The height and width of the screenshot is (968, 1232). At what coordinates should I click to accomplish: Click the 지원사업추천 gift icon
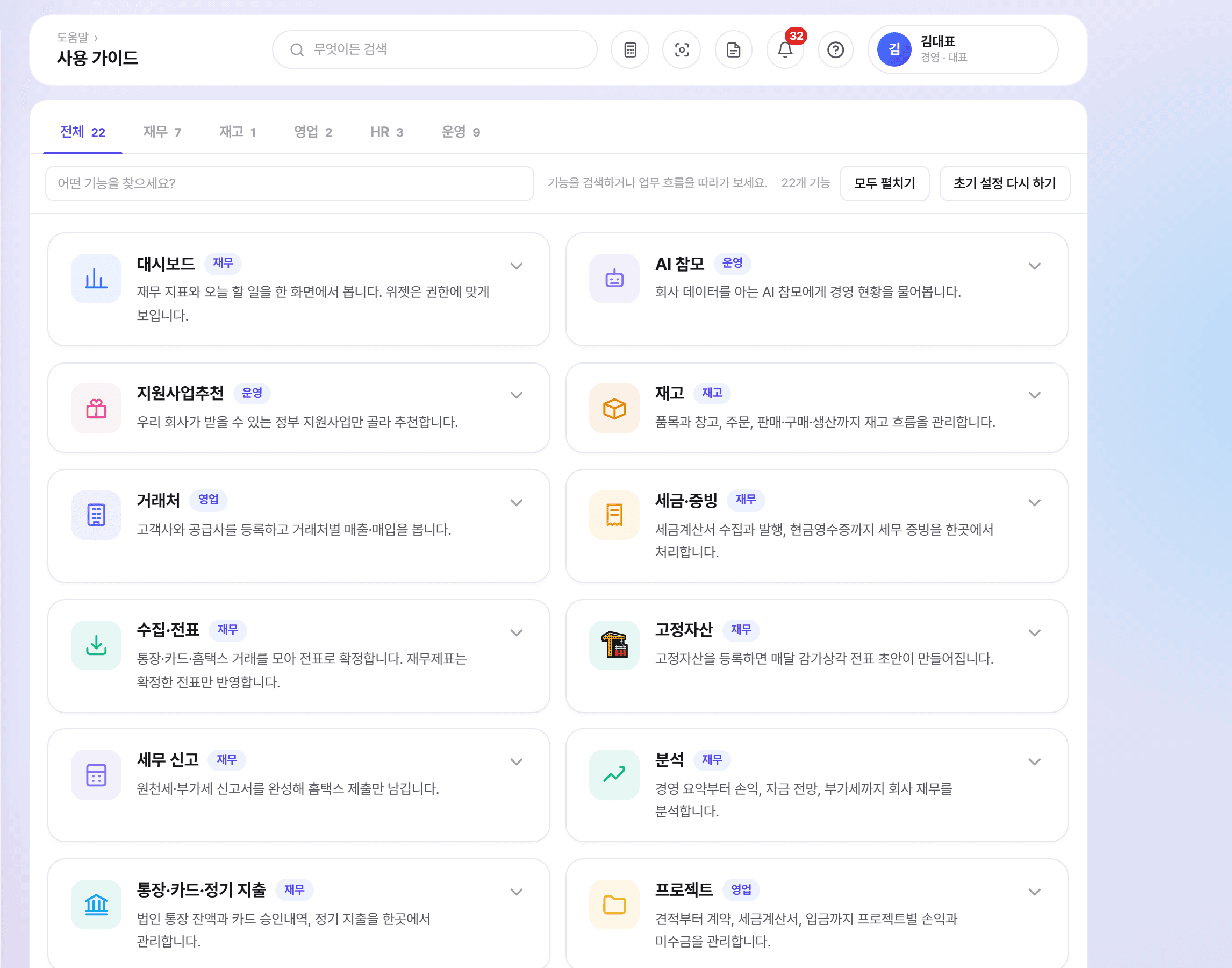96,408
